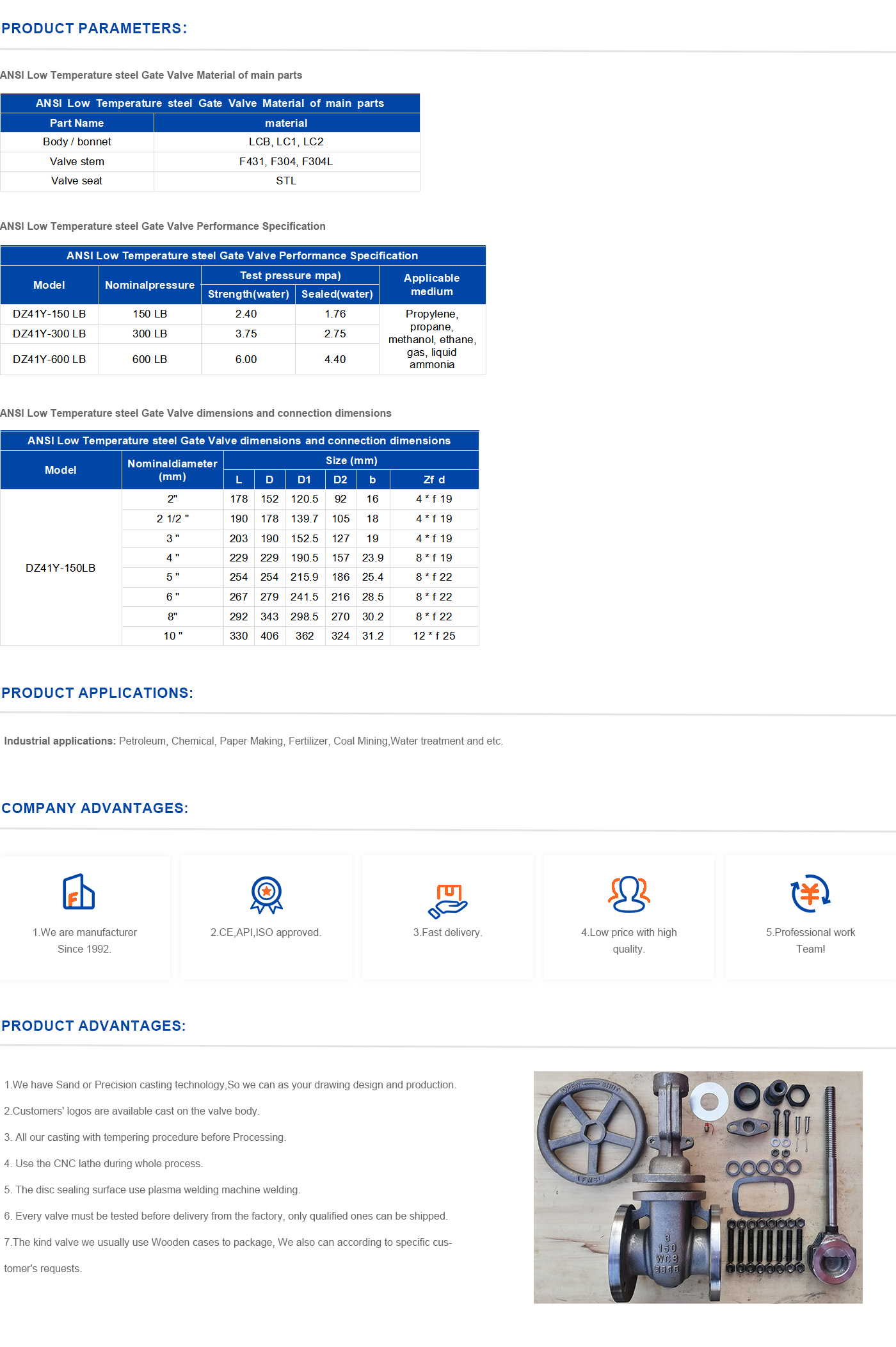
Task: Click the PRODUCT ADVANTAGES heading
Action: 93,1026
